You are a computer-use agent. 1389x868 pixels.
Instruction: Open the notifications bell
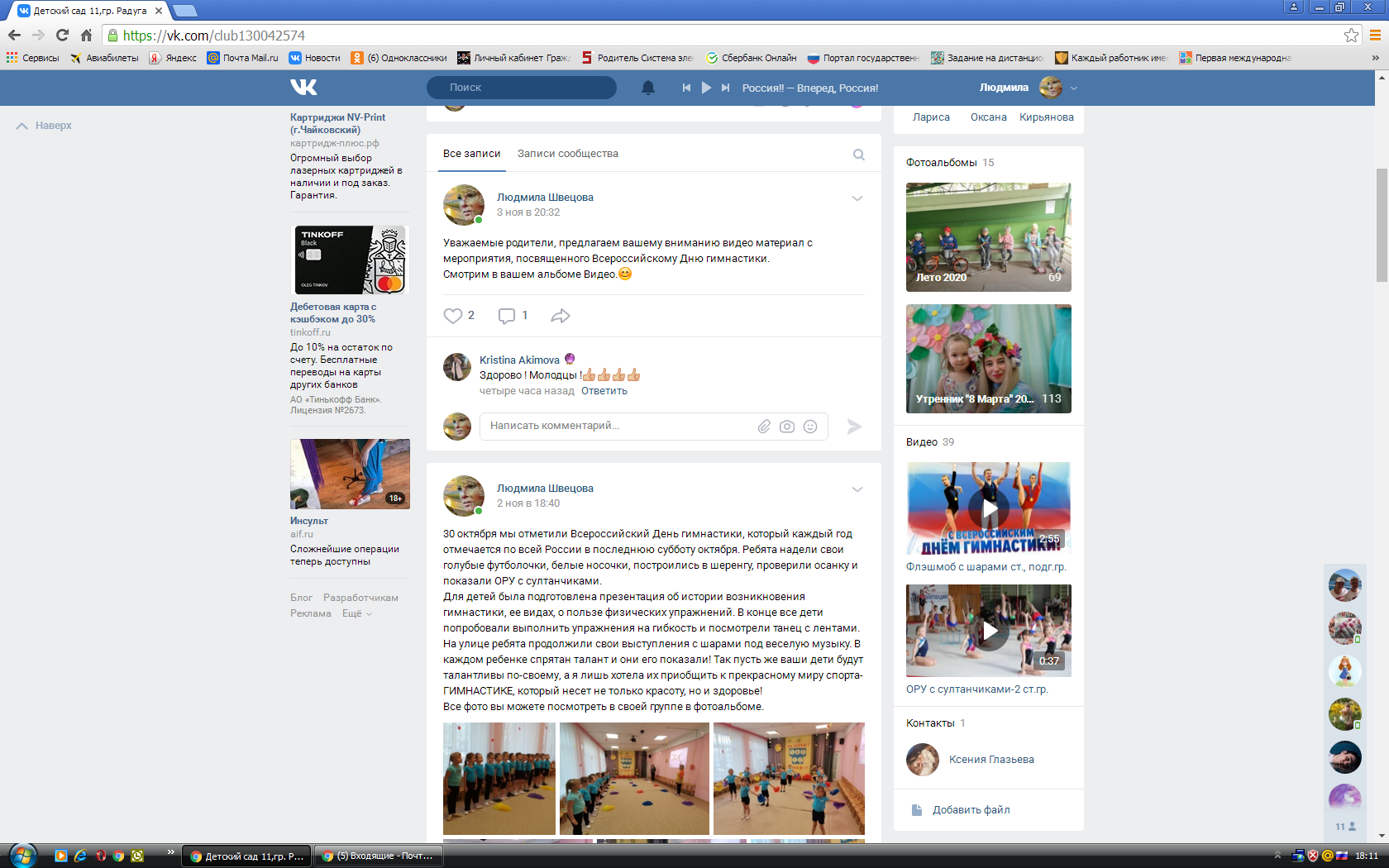point(648,88)
